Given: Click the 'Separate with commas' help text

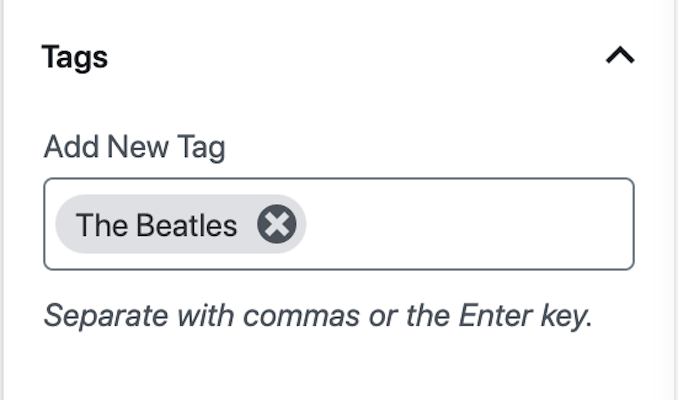Looking at the screenshot, I should click(x=203, y=316).
